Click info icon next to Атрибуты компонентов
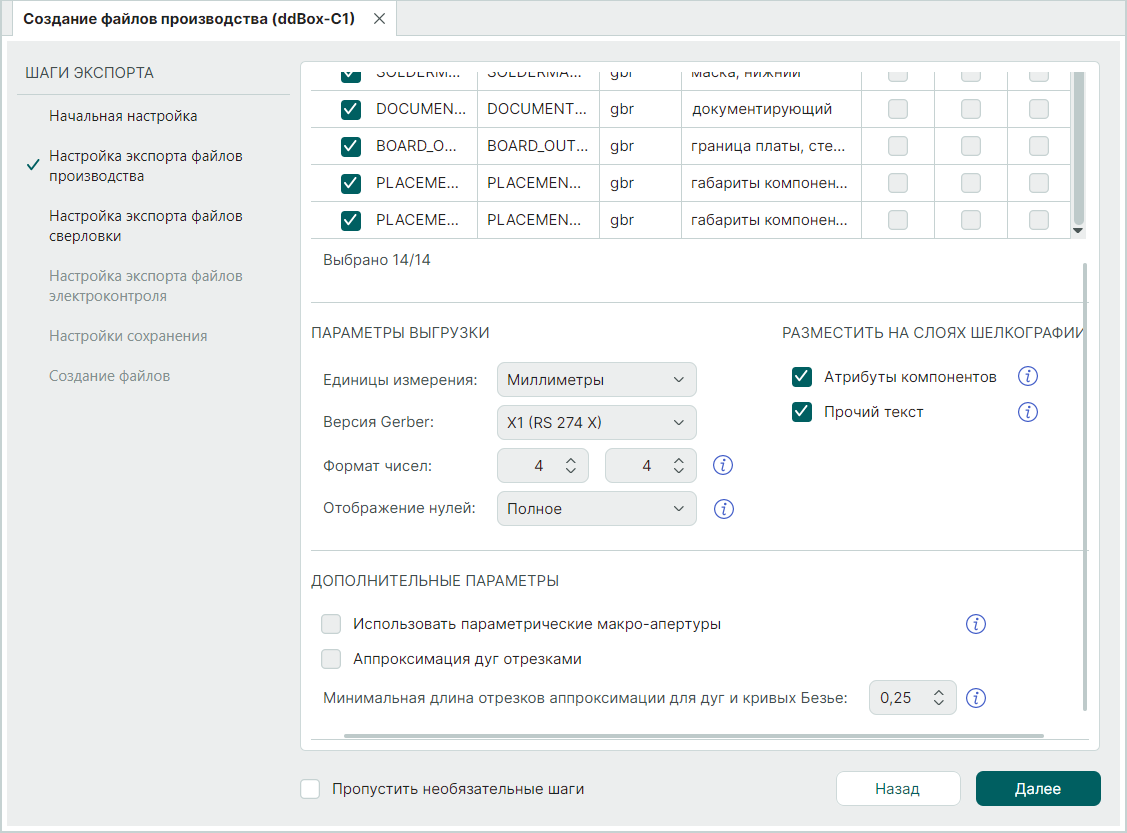 [x=1028, y=377]
